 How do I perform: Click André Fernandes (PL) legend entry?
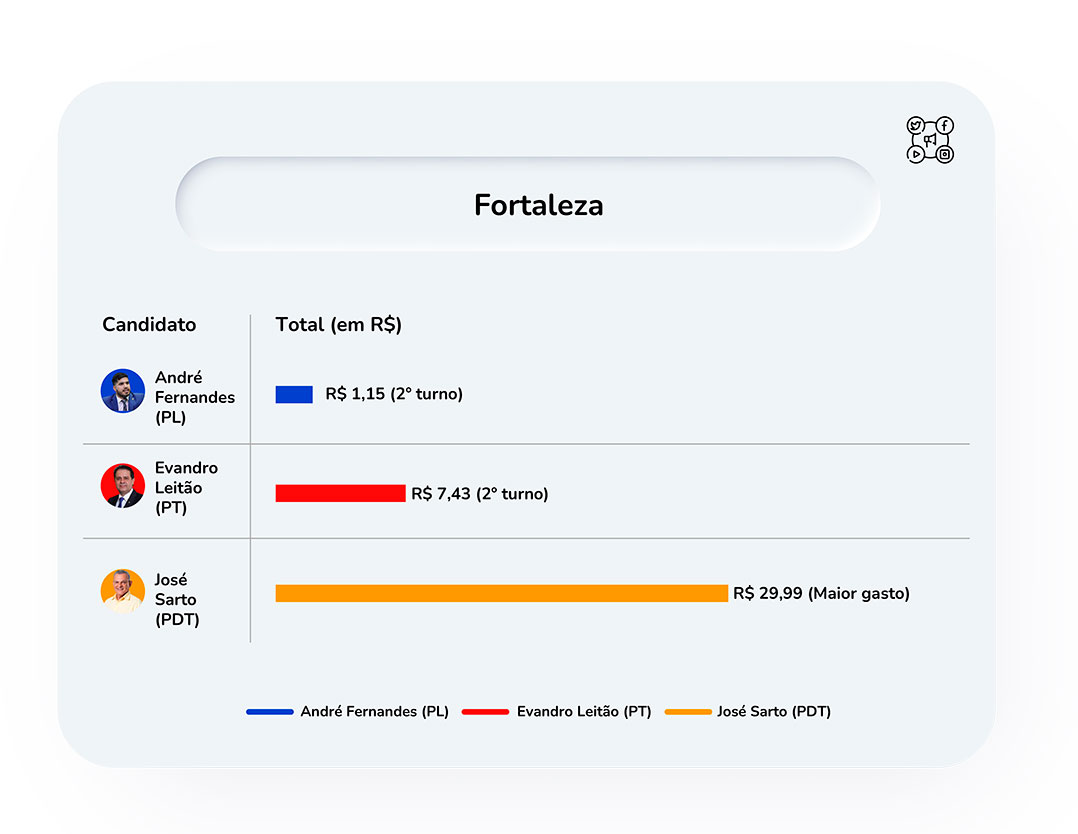[x=347, y=712]
